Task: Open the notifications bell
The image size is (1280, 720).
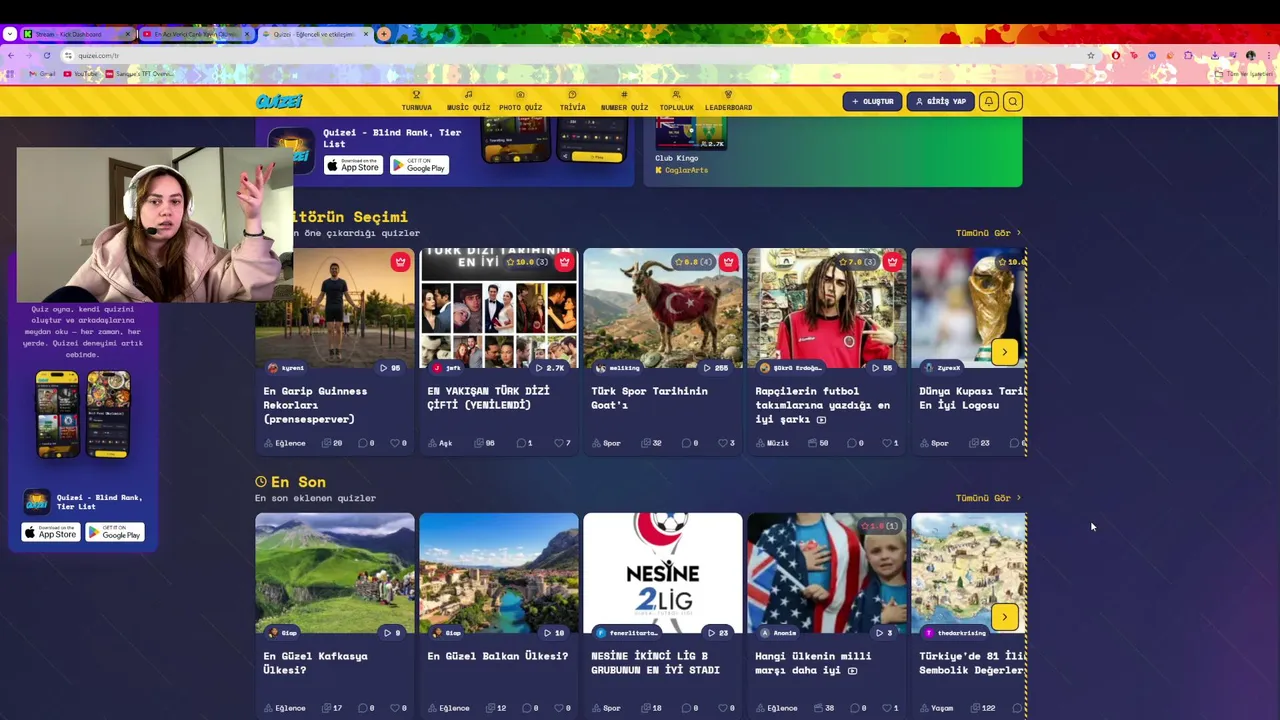Action: pyautogui.click(x=988, y=101)
